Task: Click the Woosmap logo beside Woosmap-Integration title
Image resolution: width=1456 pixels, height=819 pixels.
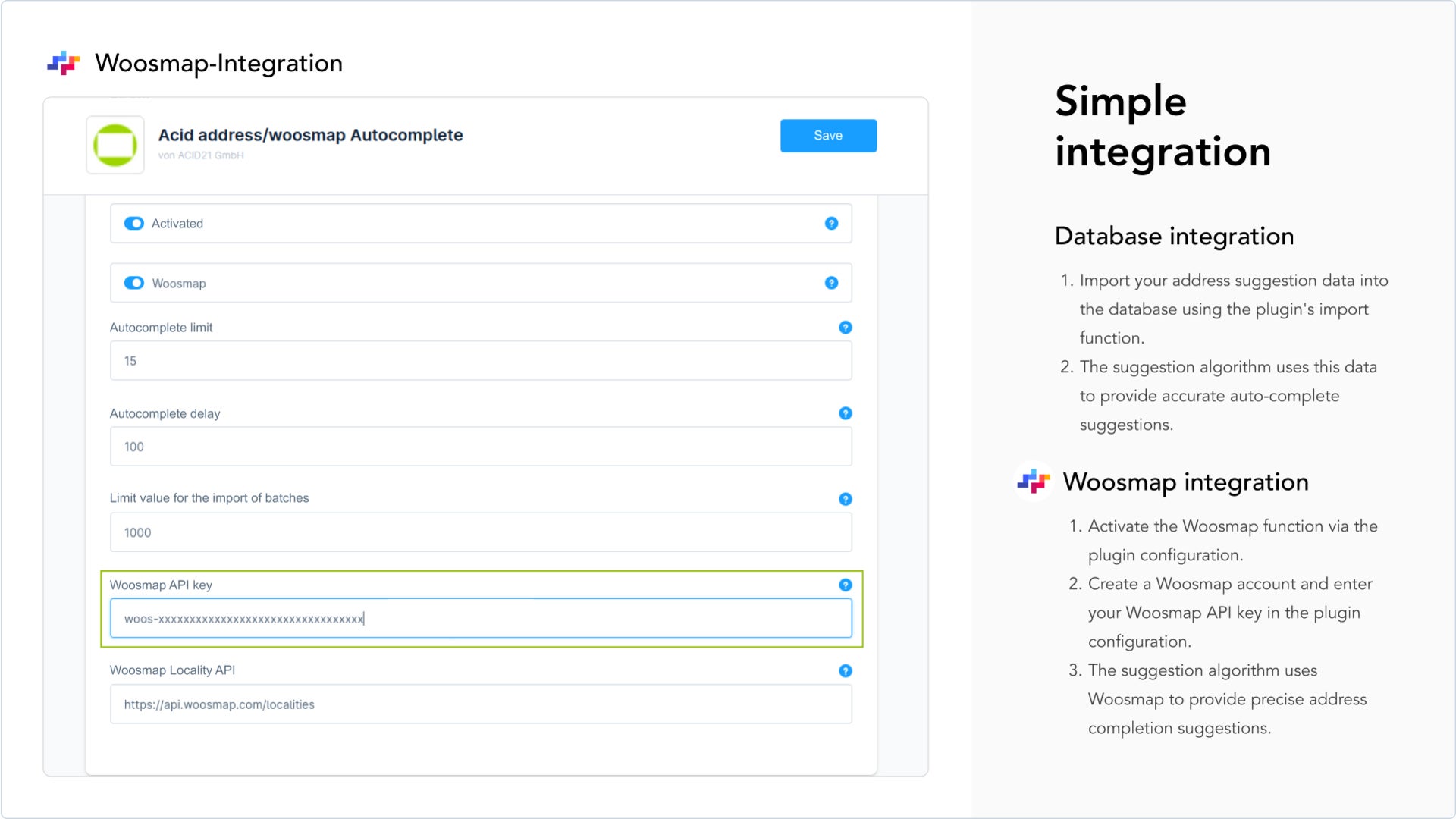Action: click(64, 63)
